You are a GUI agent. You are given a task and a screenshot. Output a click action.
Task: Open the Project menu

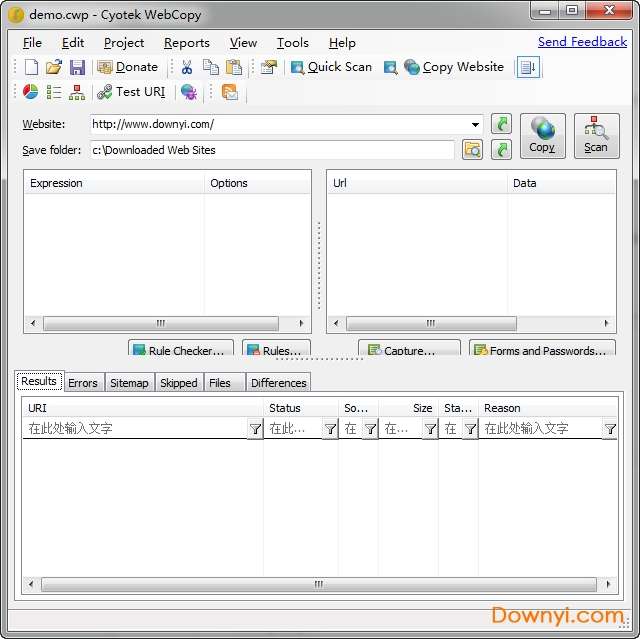pos(124,43)
